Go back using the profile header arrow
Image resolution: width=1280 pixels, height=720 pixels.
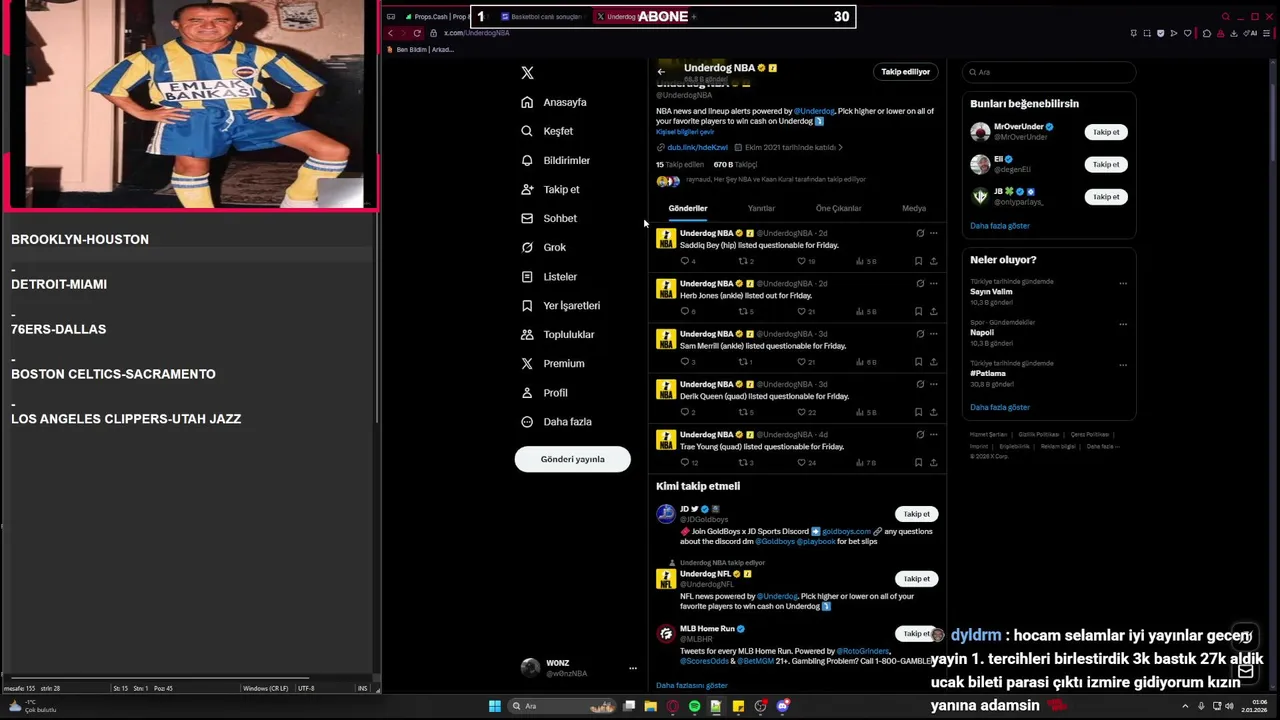coord(661,72)
